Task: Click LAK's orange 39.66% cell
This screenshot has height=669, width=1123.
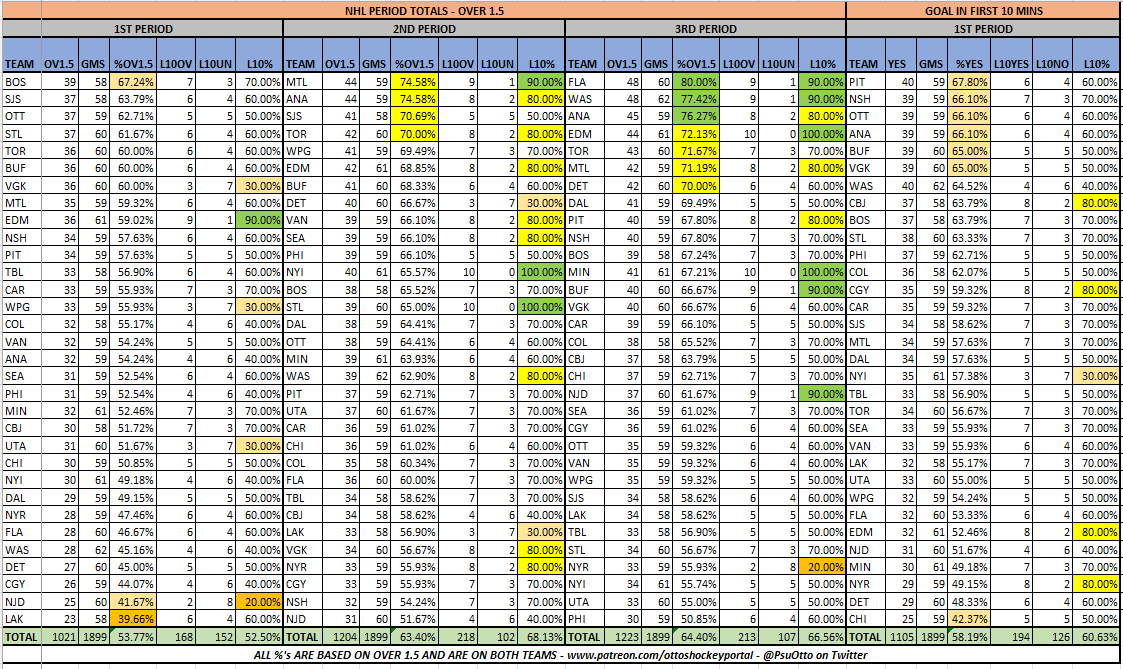Action: [132, 619]
